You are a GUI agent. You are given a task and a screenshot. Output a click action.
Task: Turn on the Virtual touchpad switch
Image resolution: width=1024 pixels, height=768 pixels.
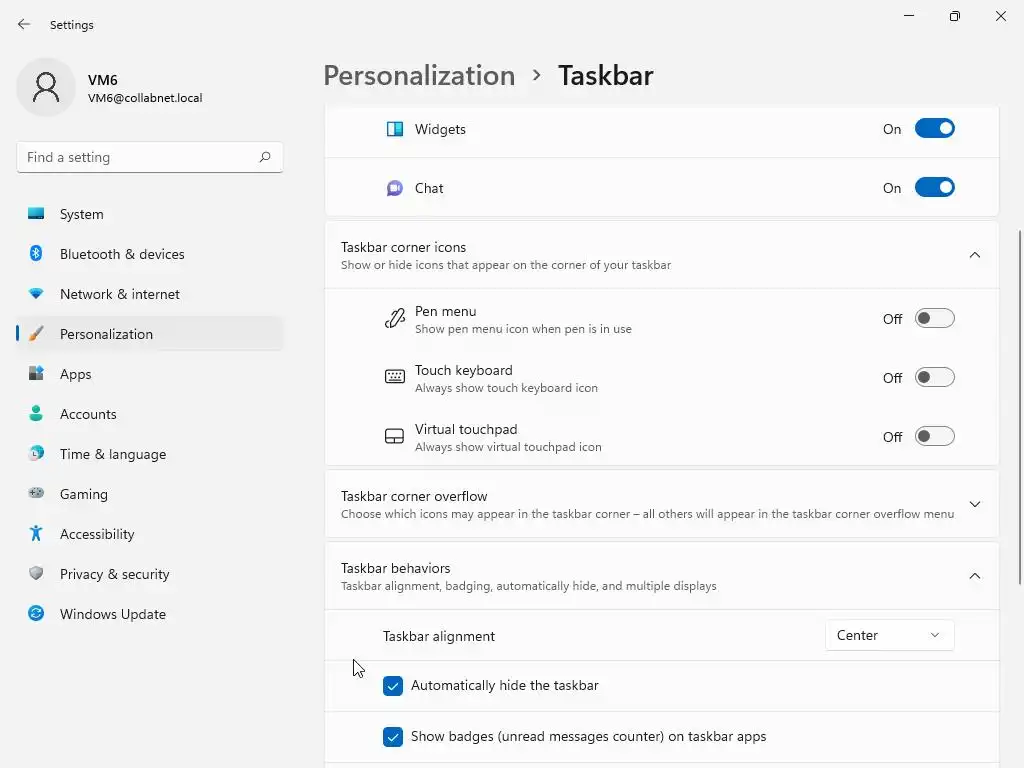pos(934,437)
